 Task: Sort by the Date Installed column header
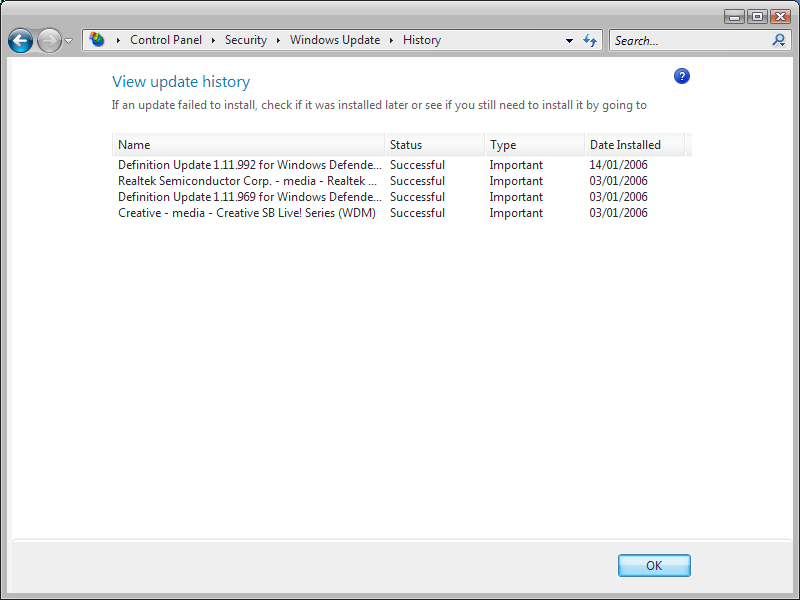tap(635, 145)
